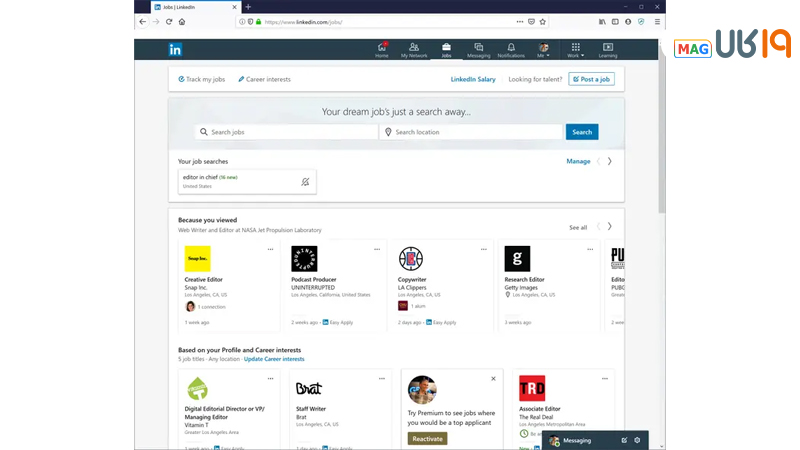The width and height of the screenshot is (800, 450).
Task: Open the Learning icon in navbar
Action: tap(607, 50)
